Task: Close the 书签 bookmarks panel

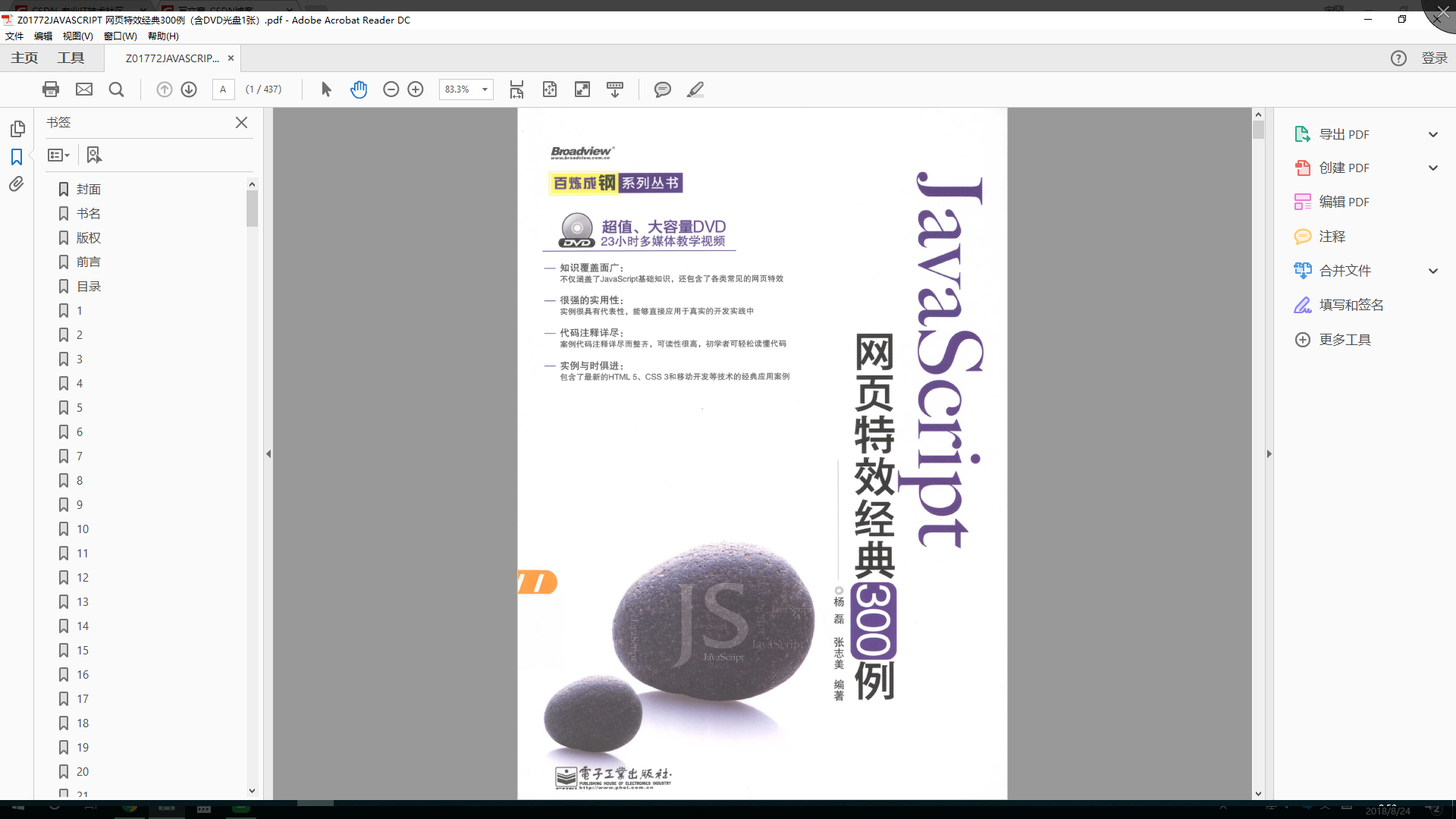Action: tap(241, 122)
